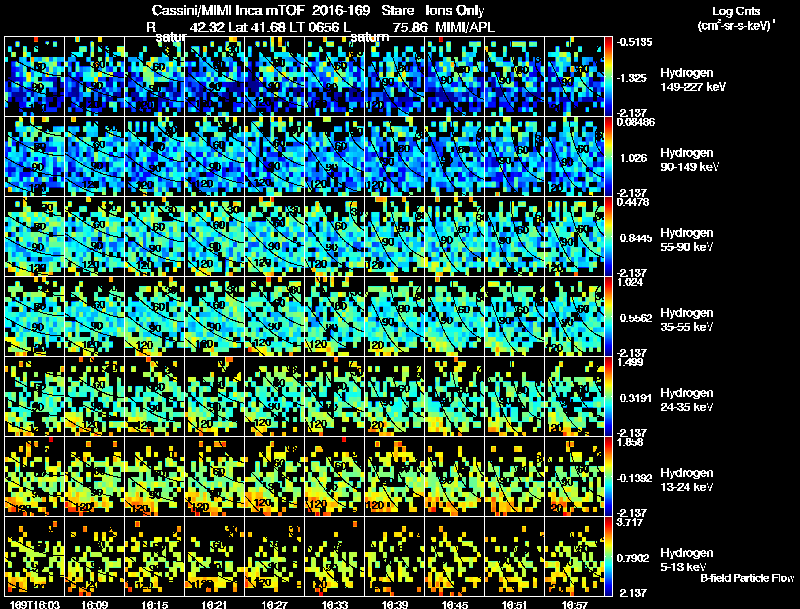Viewport: 800px width, 609px height.
Task: Click the '1.858' colorbar value
Action: 630,442
